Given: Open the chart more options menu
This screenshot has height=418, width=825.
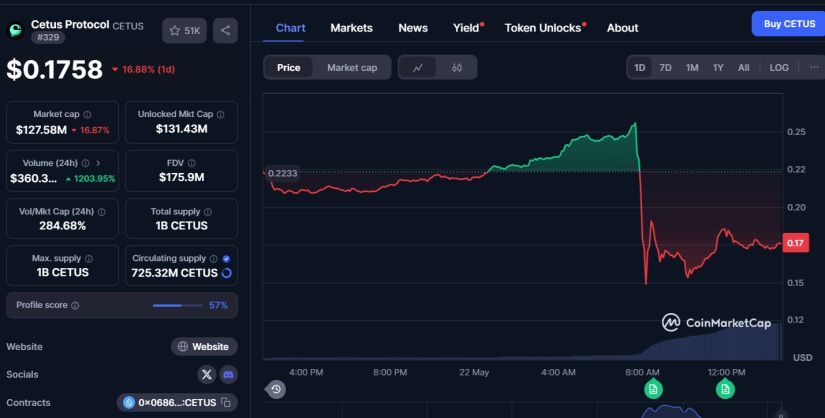Looking at the screenshot, I should tap(814, 67).
